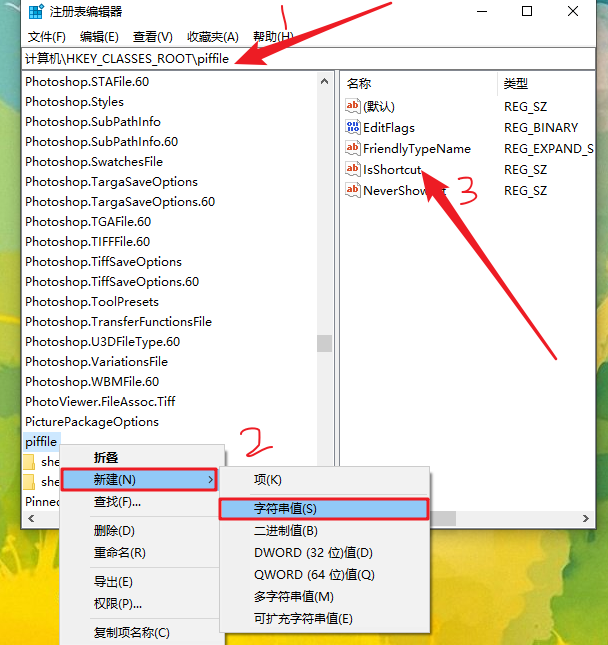
Task: Expand the 新建(N) submenu
Action: (138, 480)
